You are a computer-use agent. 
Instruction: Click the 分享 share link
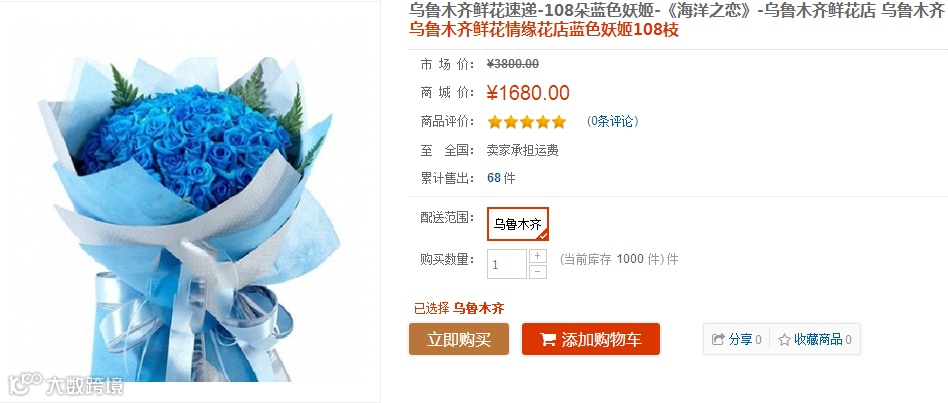point(740,340)
